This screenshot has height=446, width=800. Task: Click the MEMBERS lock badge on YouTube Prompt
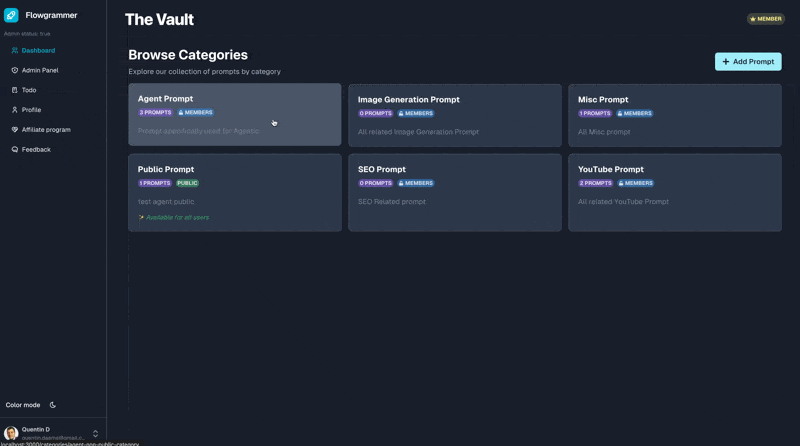click(x=636, y=183)
